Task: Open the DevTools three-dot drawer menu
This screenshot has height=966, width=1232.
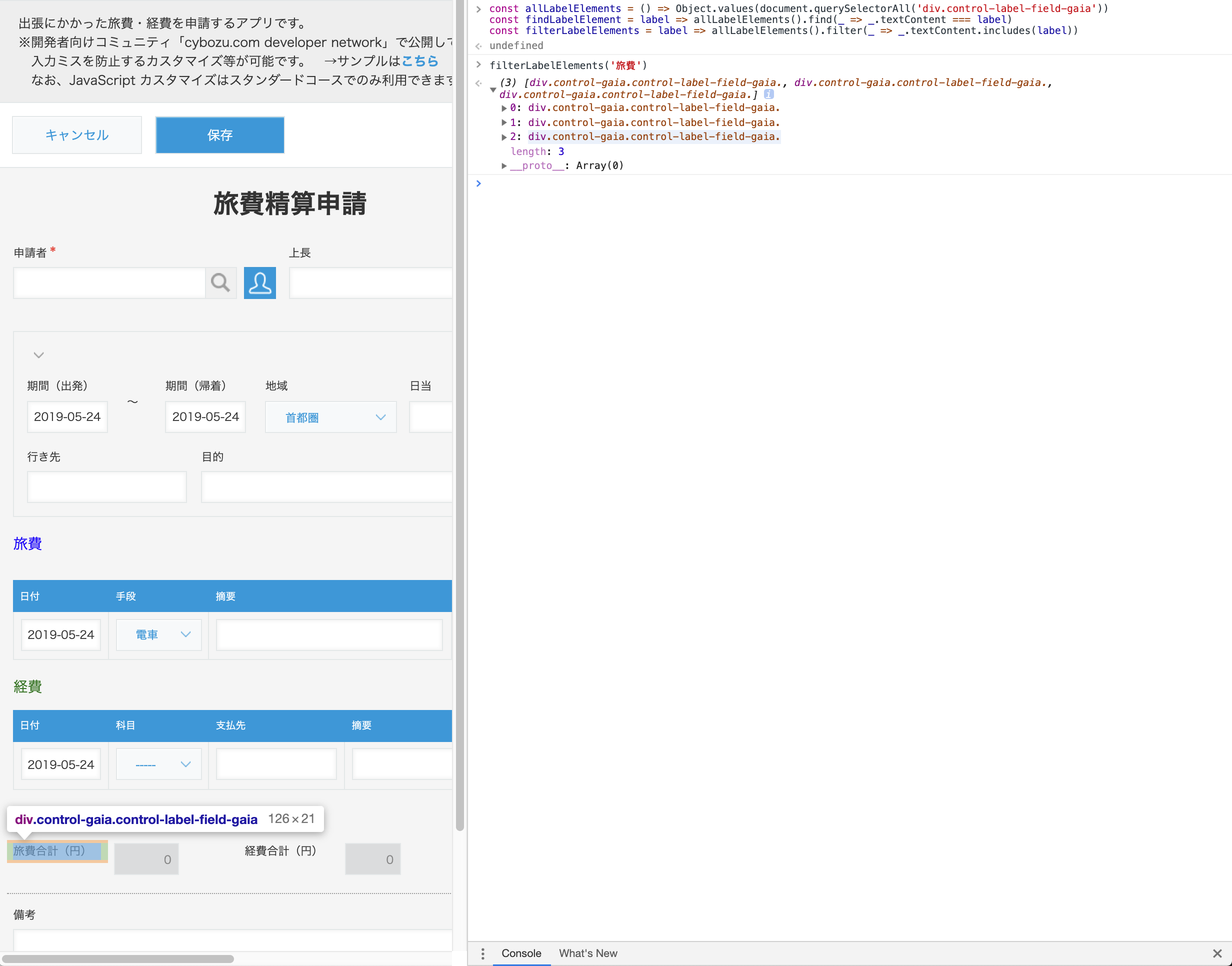Action: pyautogui.click(x=482, y=953)
